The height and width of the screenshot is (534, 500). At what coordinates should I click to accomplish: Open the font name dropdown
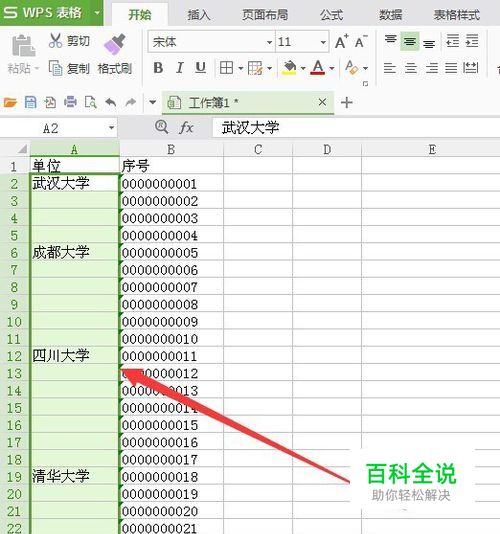269,43
